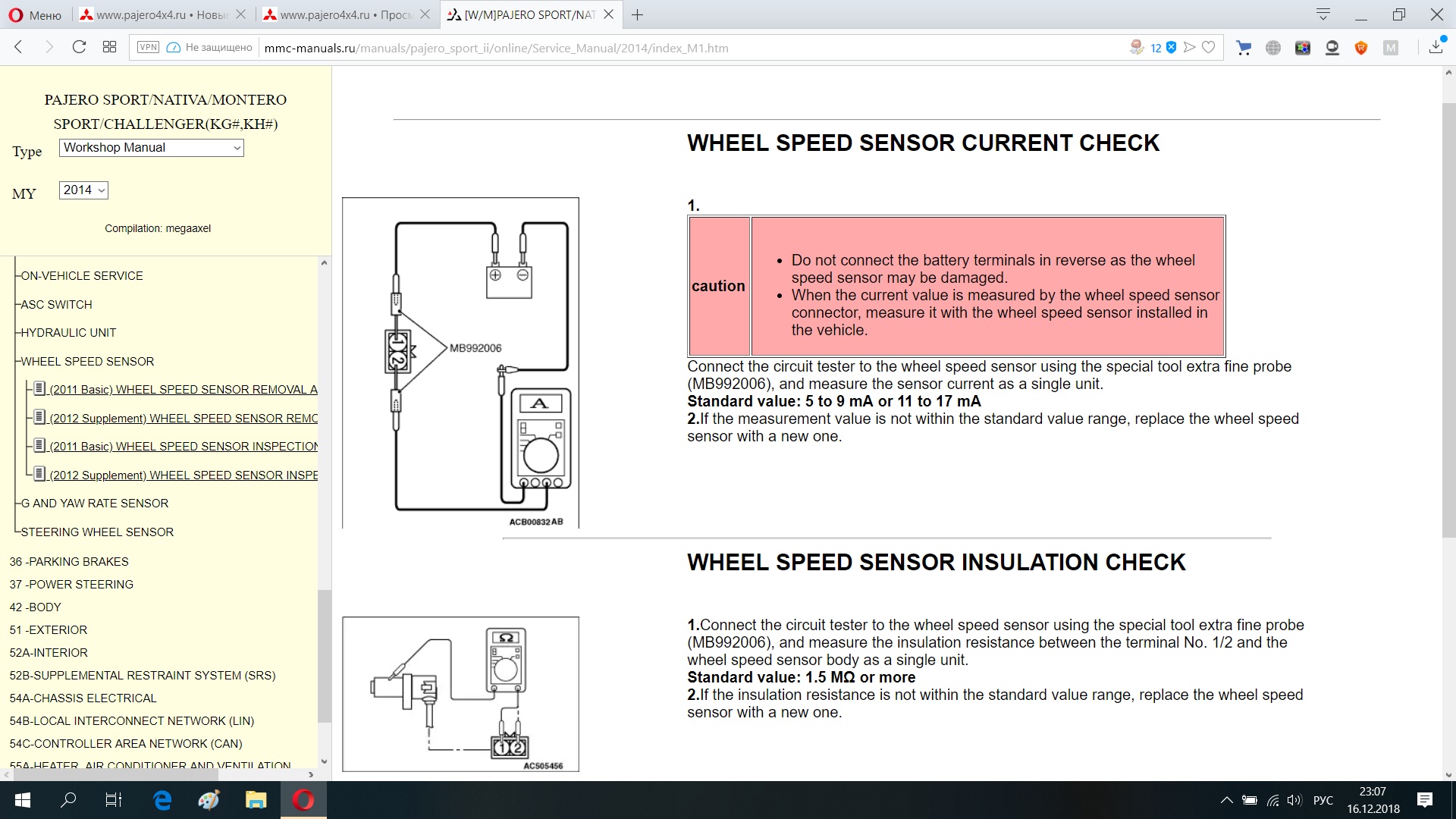
Task: Open Opera speed dial grid icon
Action: pos(109,47)
